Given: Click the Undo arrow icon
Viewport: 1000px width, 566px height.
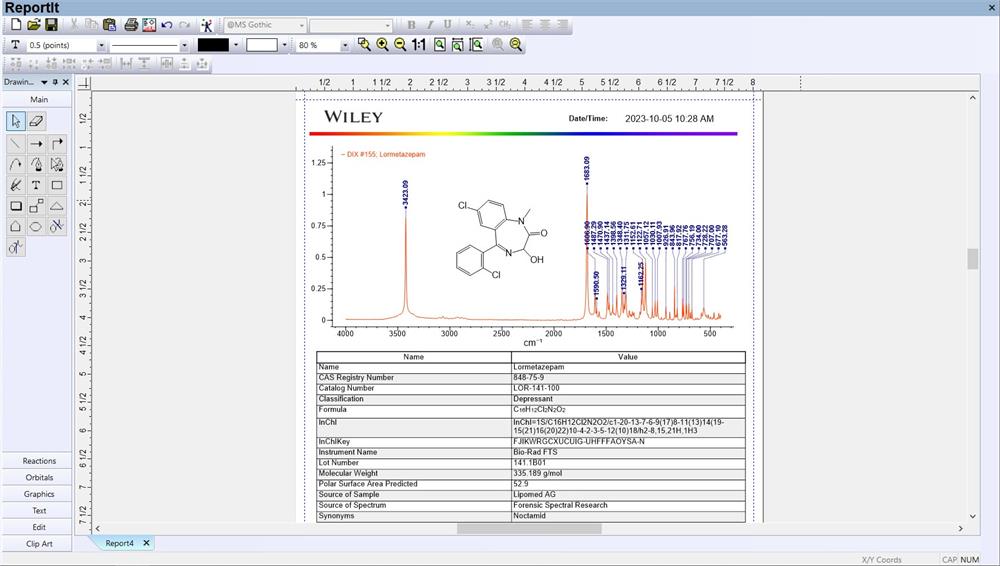Looking at the screenshot, I should pyautogui.click(x=167, y=24).
